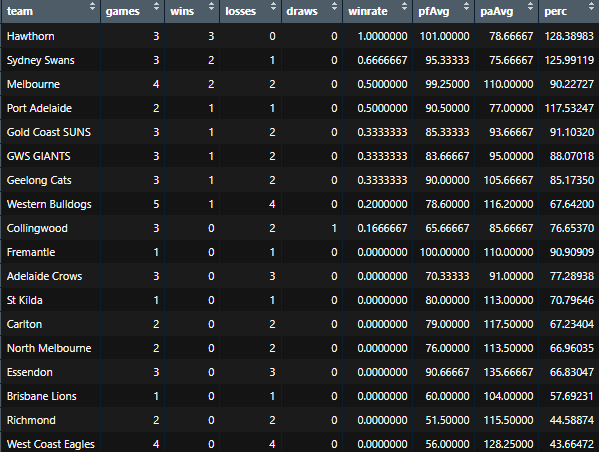Click Collingwood's draws value 1

coord(334,228)
